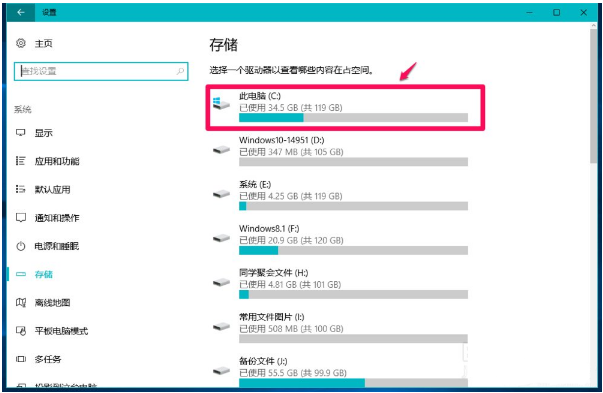Click '已使用 508 MB (共 100 GB)' text
This screenshot has height=393, width=603.
[x=291, y=329]
